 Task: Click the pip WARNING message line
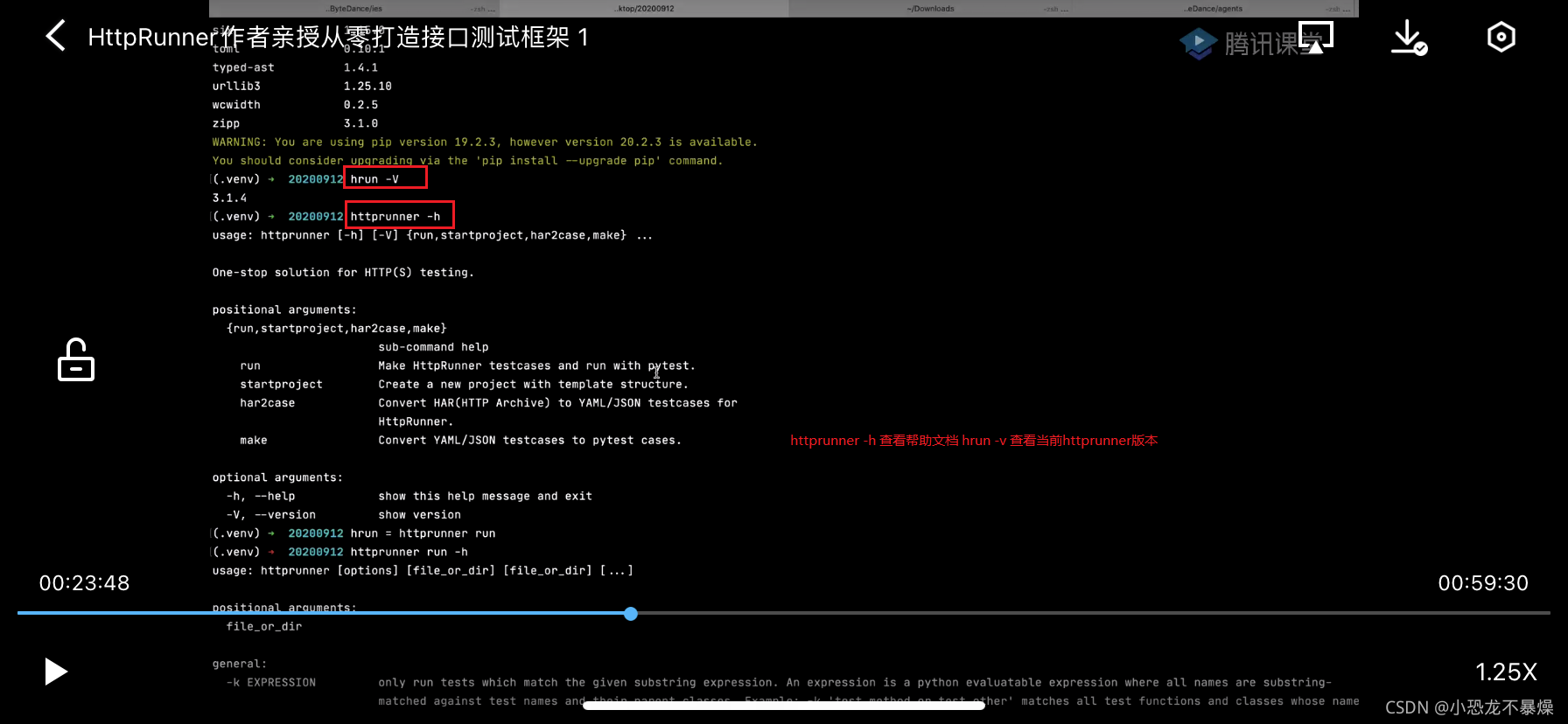485,143
